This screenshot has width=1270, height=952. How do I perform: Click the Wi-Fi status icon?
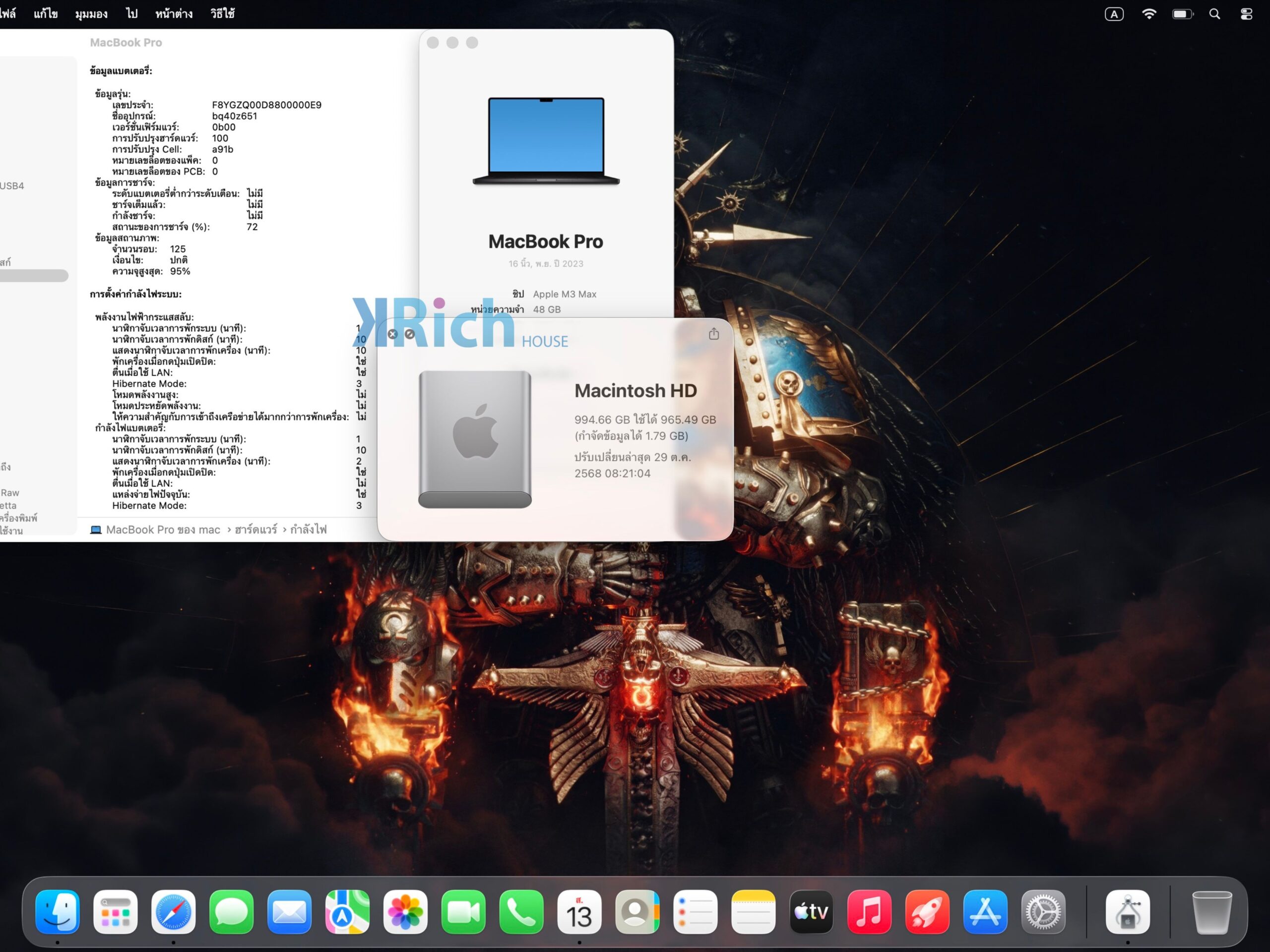(1149, 14)
